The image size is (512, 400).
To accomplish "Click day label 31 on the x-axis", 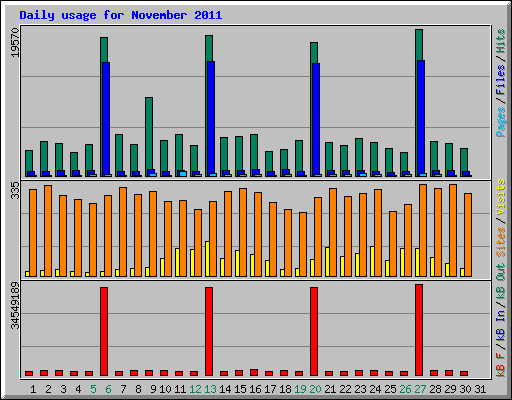I will click(x=480, y=389).
